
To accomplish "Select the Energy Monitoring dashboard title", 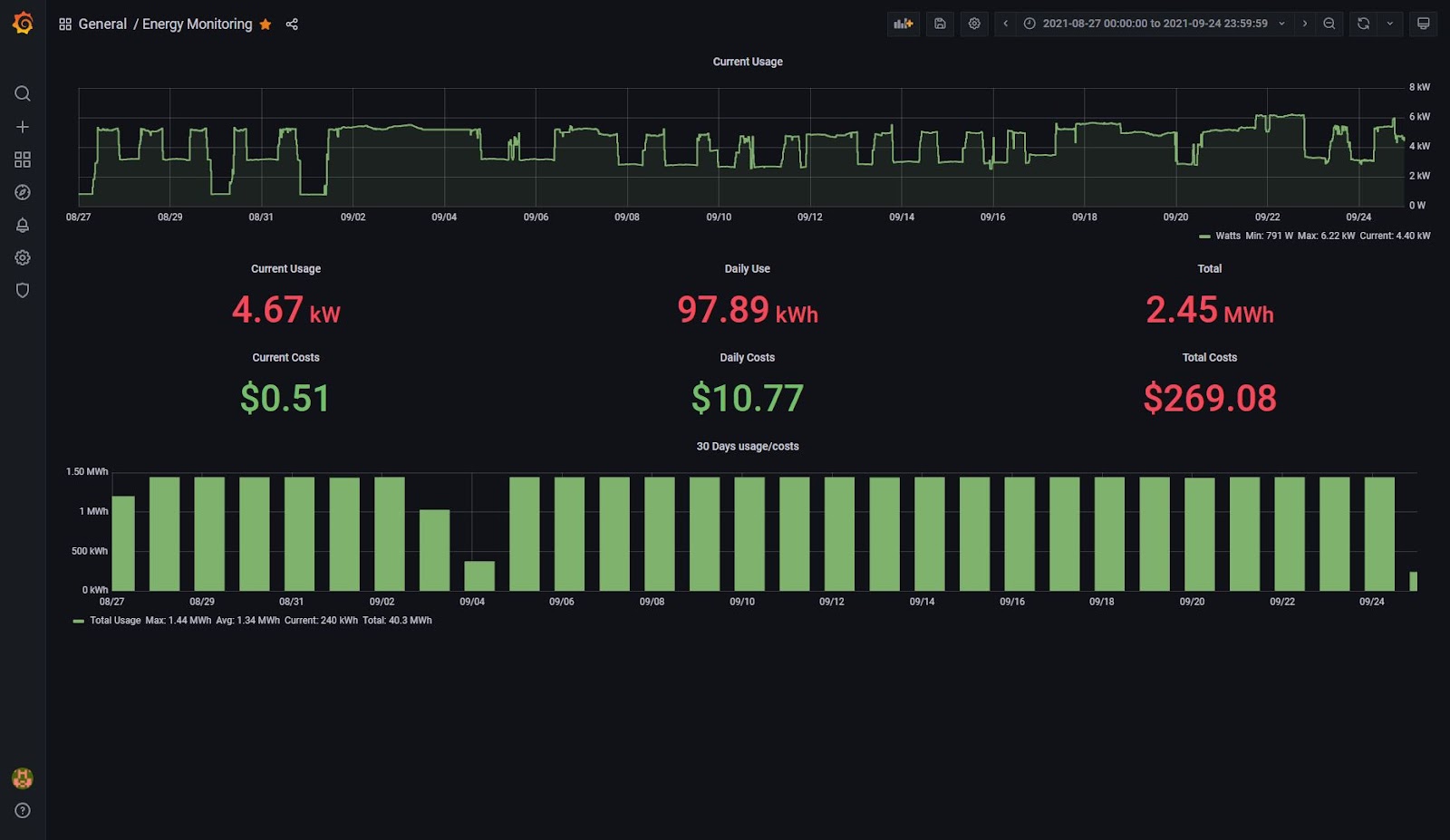I will click(x=198, y=24).
